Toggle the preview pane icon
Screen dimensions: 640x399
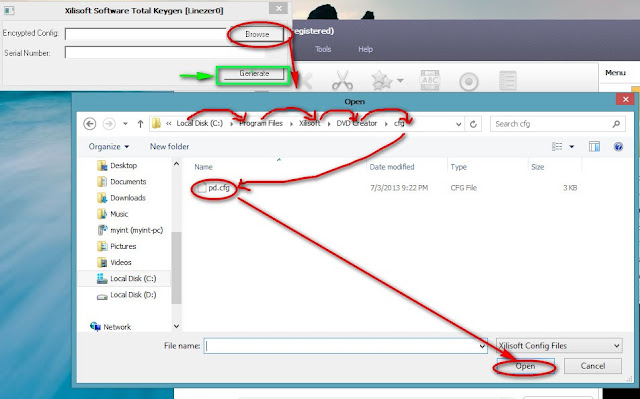[594, 146]
